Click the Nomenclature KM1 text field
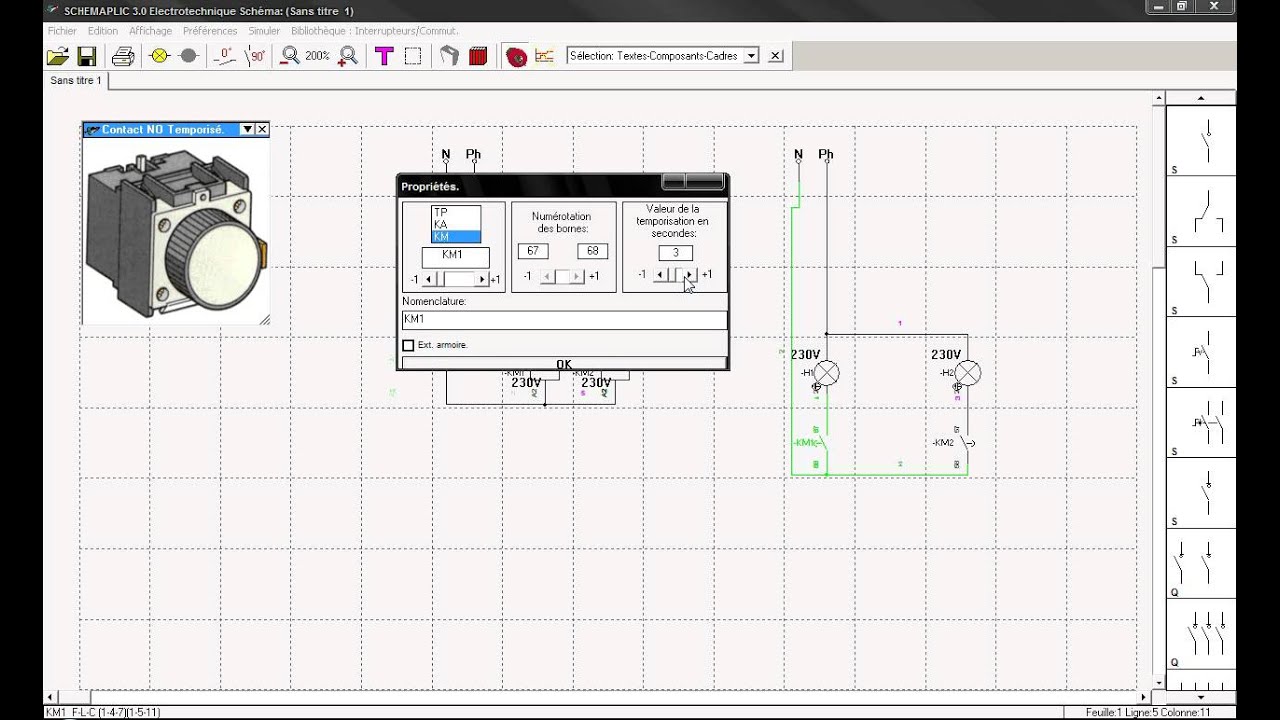Screen dimensions: 1280x720 [564, 320]
